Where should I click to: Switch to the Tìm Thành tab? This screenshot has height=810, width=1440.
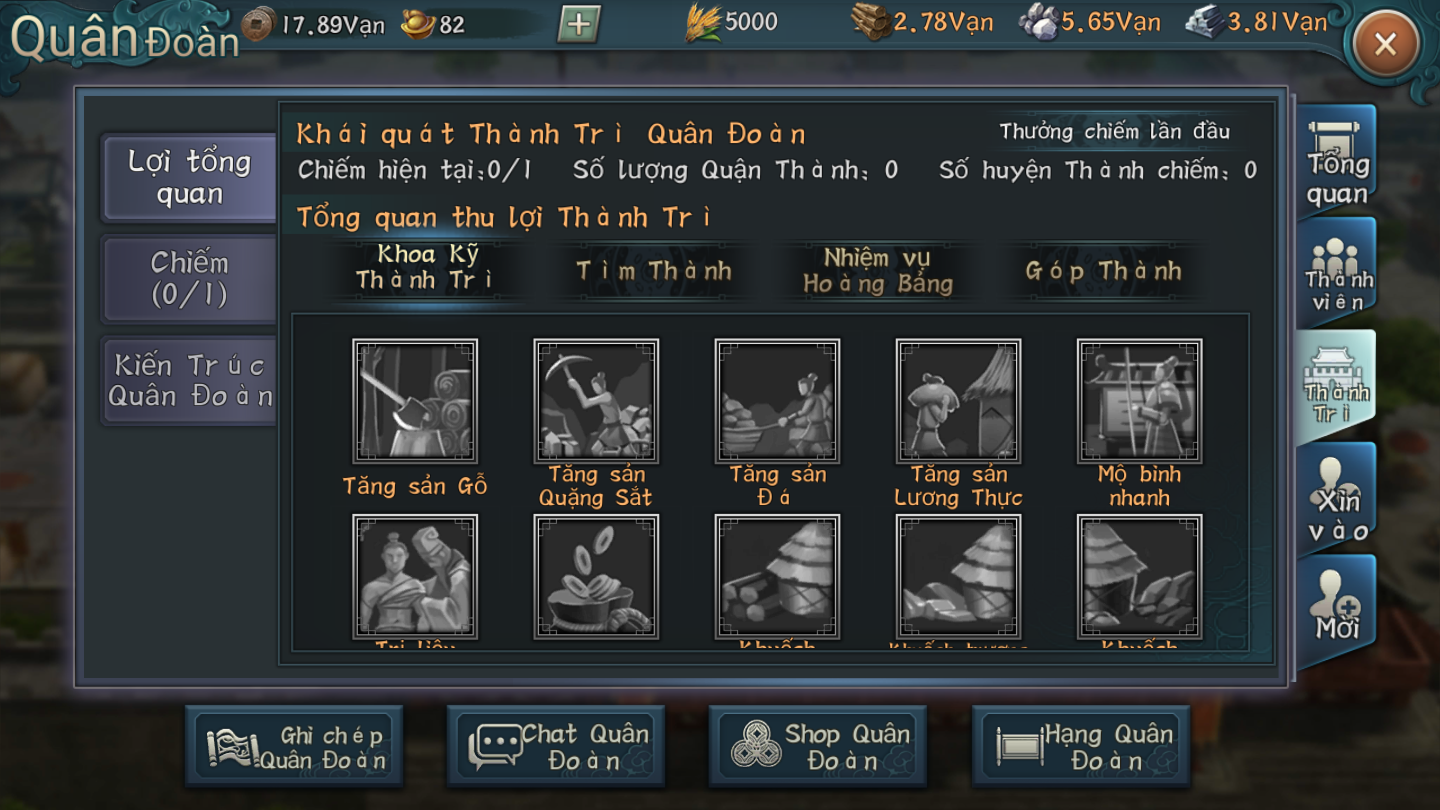[x=654, y=271]
